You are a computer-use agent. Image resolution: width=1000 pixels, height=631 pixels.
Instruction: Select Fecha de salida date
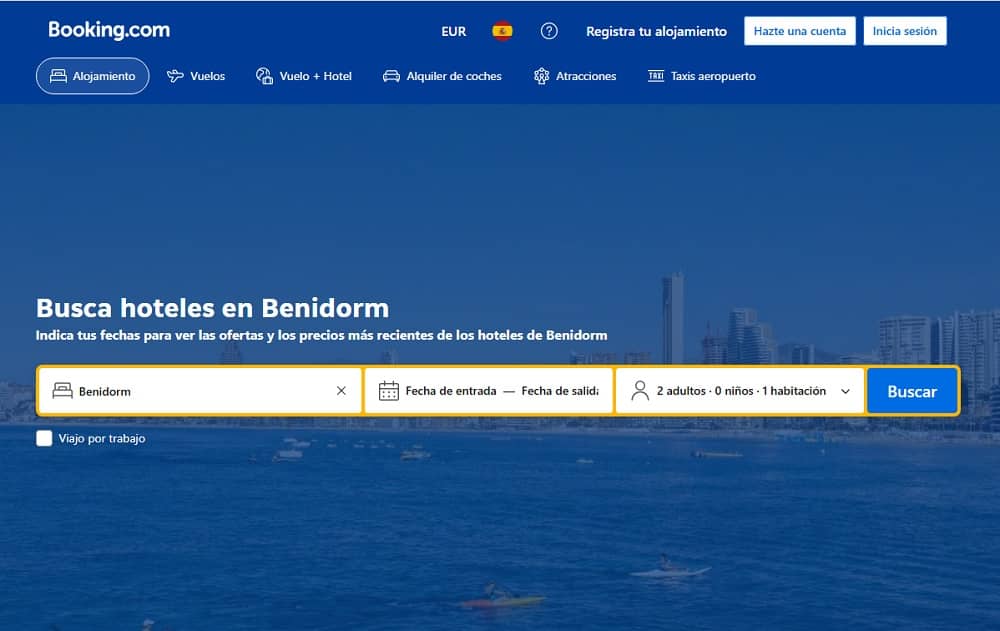[x=560, y=390]
